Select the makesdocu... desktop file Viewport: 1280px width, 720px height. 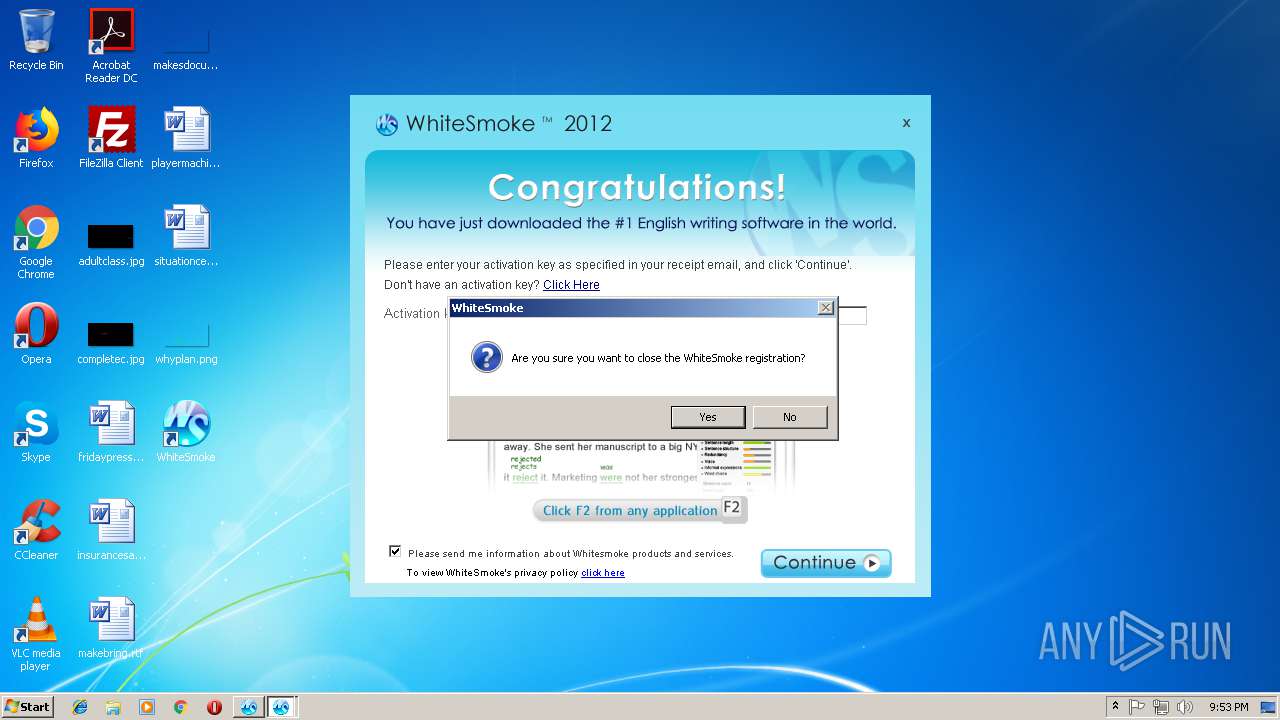click(x=186, y=46)
